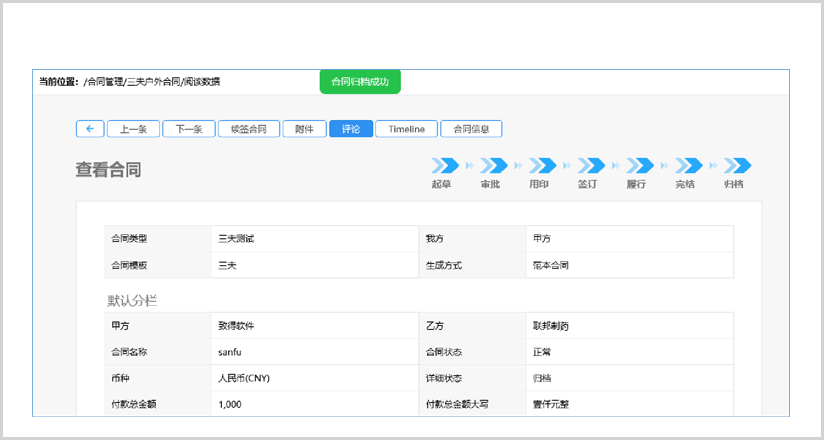Go to next record 下一条

coord(189,129)
